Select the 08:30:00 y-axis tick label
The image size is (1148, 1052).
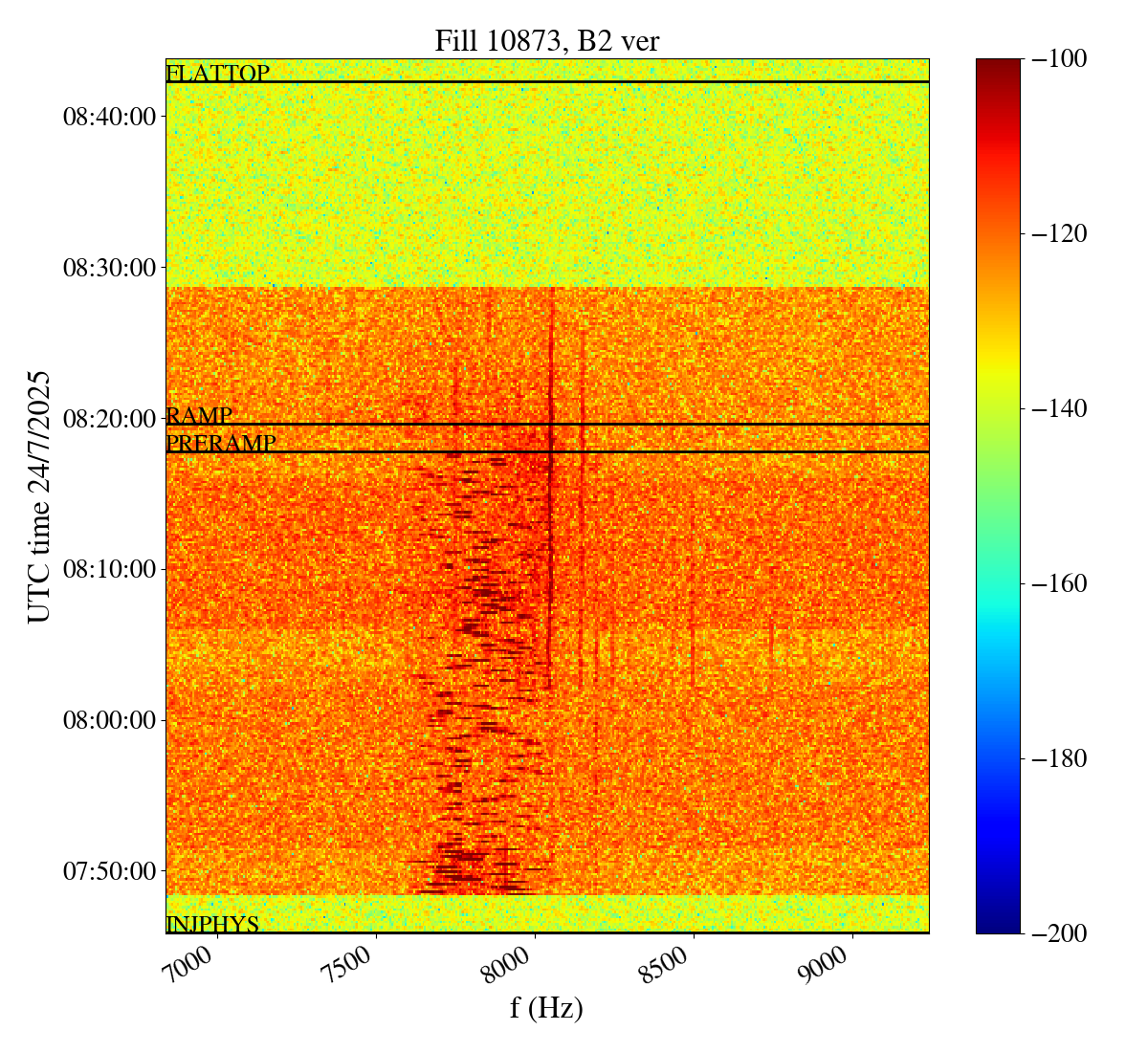(109, 267)
